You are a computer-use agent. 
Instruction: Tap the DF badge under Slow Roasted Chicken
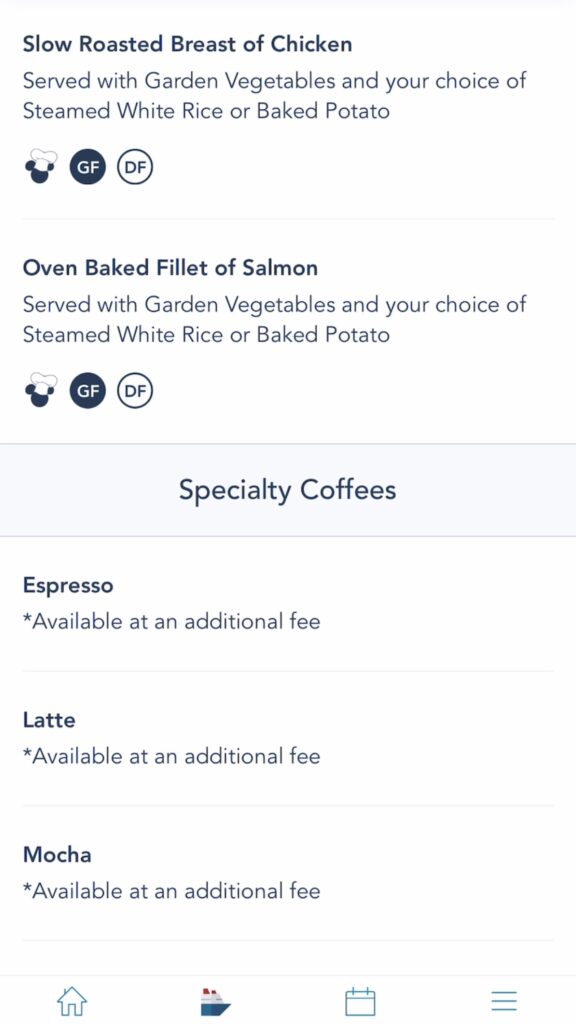pyautogui.click(x=135, y=167)
